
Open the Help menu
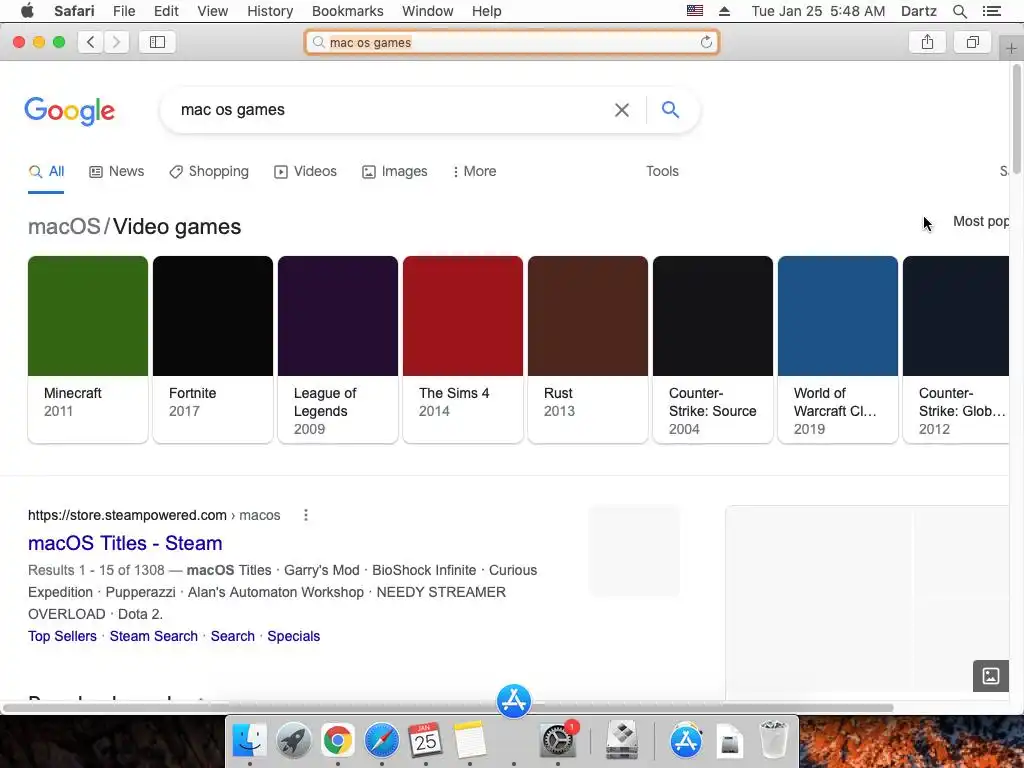(487, 11)
